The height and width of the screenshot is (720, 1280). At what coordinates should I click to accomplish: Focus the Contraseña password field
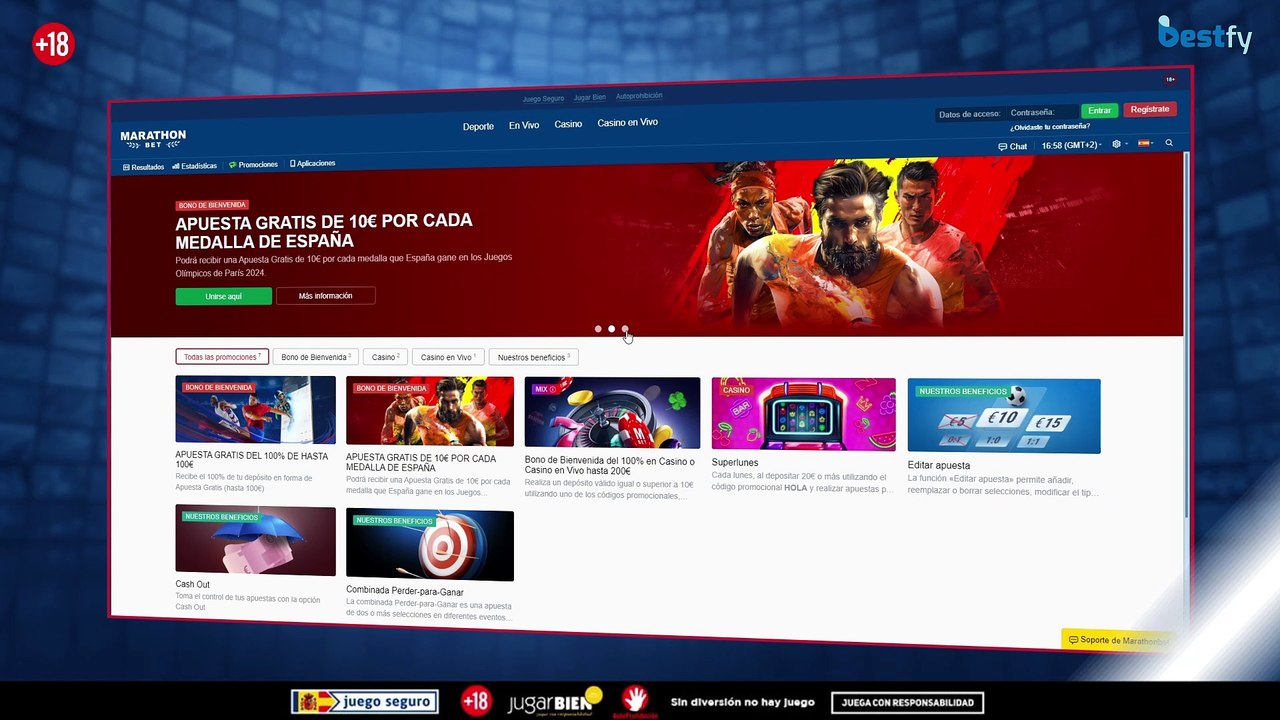point(1042,112)
